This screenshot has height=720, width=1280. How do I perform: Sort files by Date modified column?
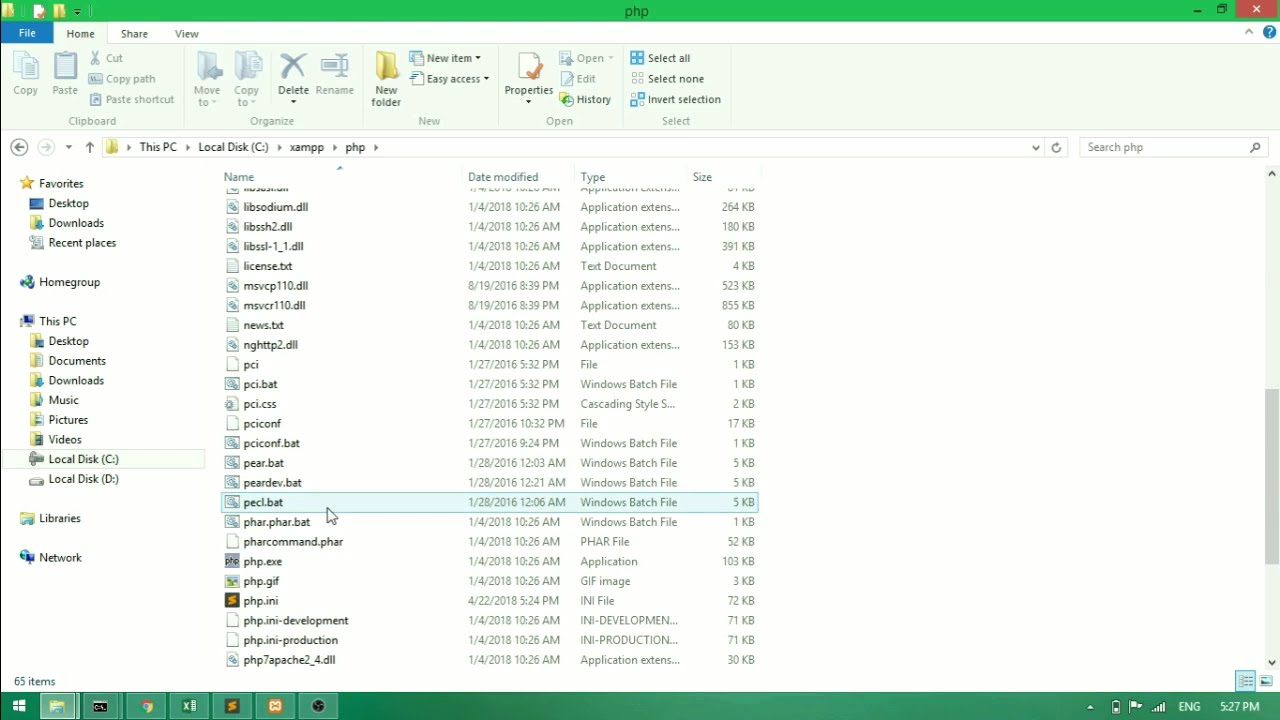pyautogui.click(x=503, y=177)
